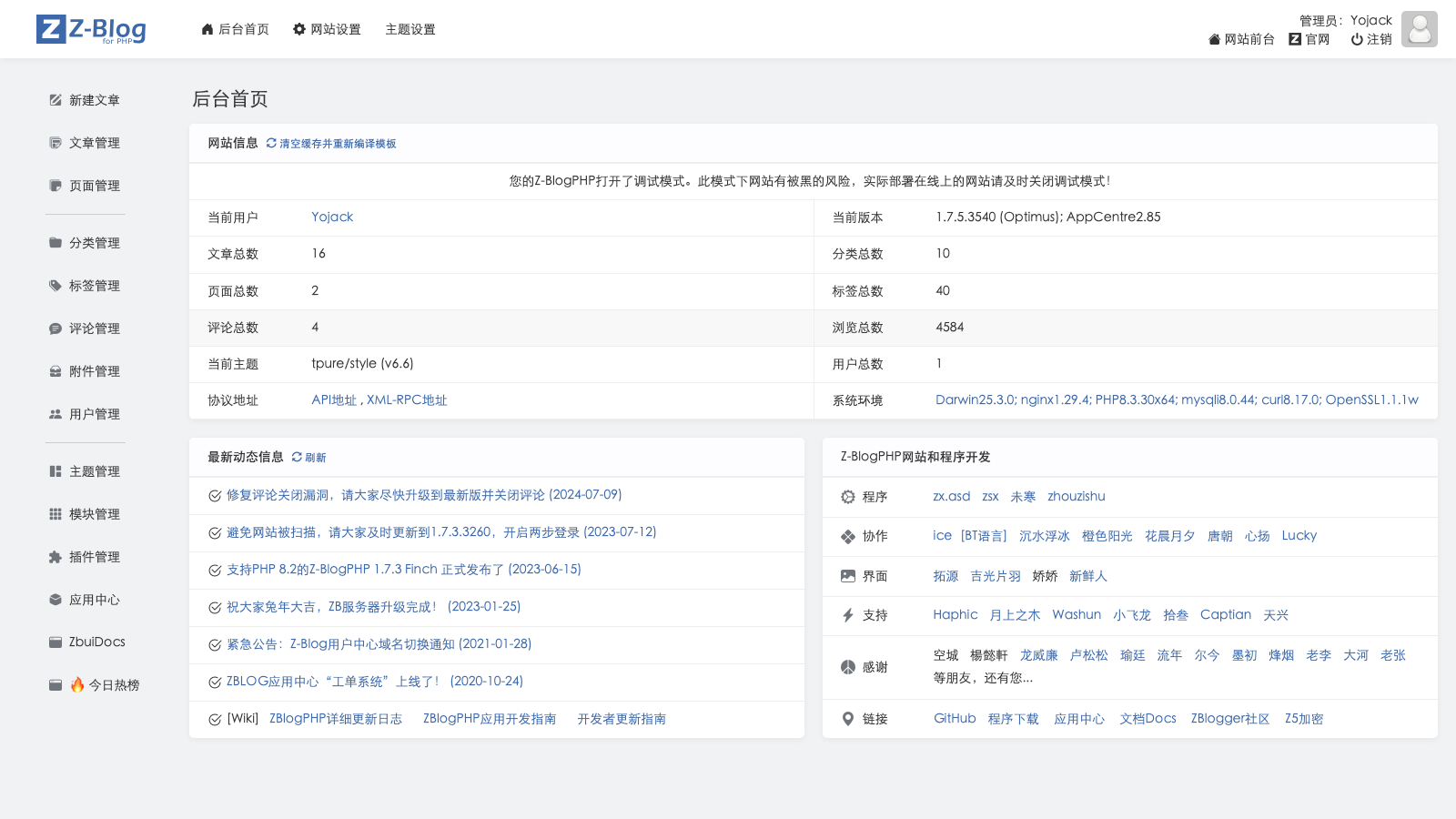Click developer link zx.asd
This screenshot has width=1456, height=819.
tap(952, 497)
